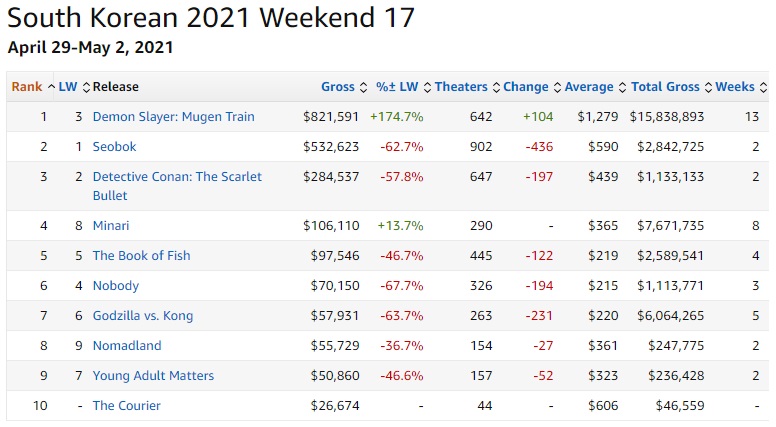The width and height of the screenshot is (776, 427).
Task: Open the Seobok release link
Action: [x=115, y=147]
